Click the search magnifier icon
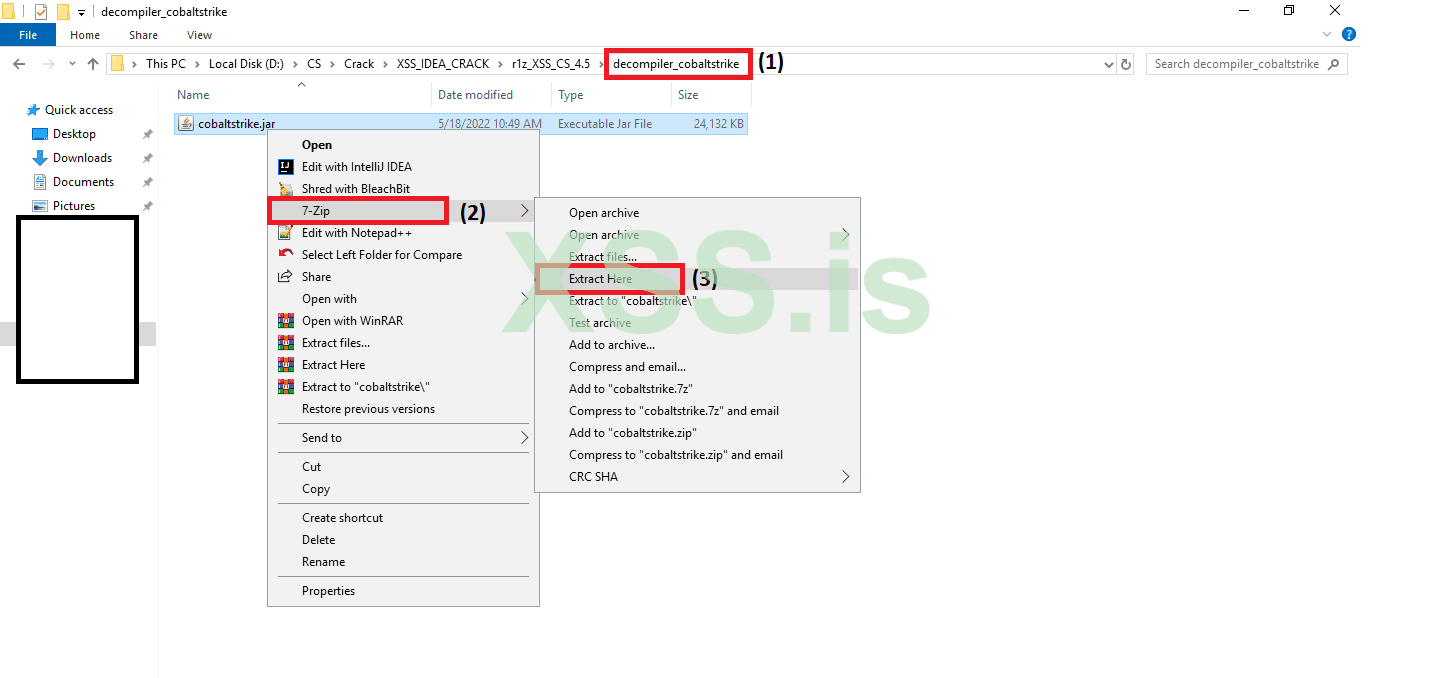The image size is (1432, 678). [1335, 64]
